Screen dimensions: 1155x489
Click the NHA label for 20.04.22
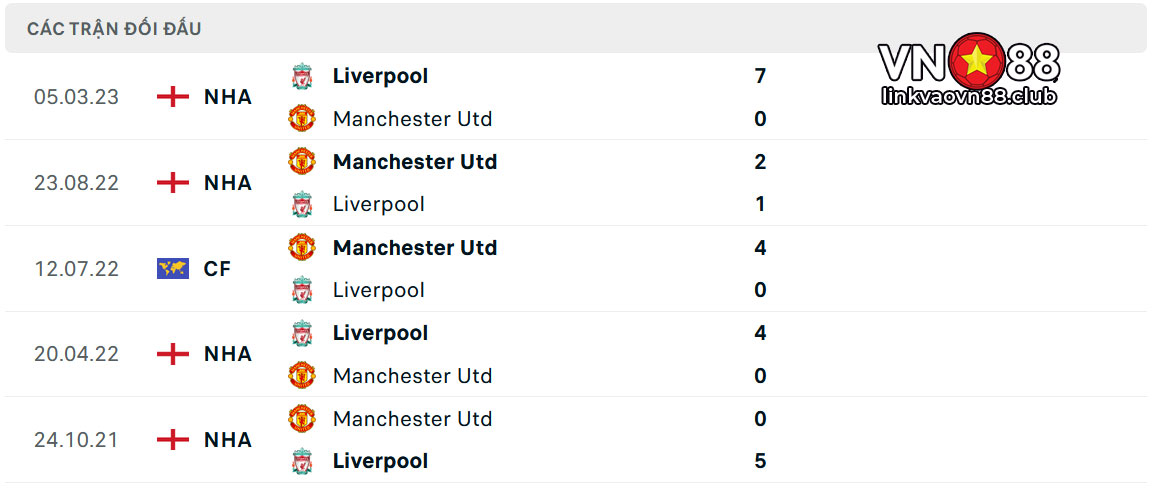tap(228, 354)
